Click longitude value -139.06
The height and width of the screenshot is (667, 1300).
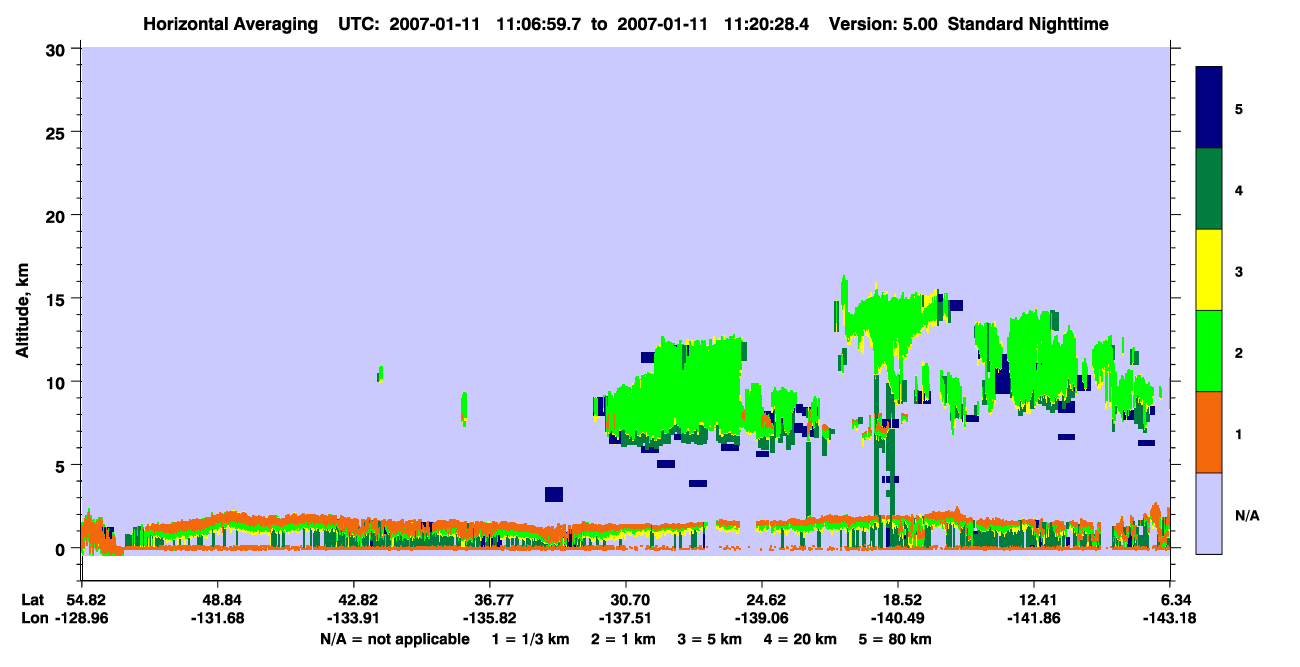coord(760,618)
